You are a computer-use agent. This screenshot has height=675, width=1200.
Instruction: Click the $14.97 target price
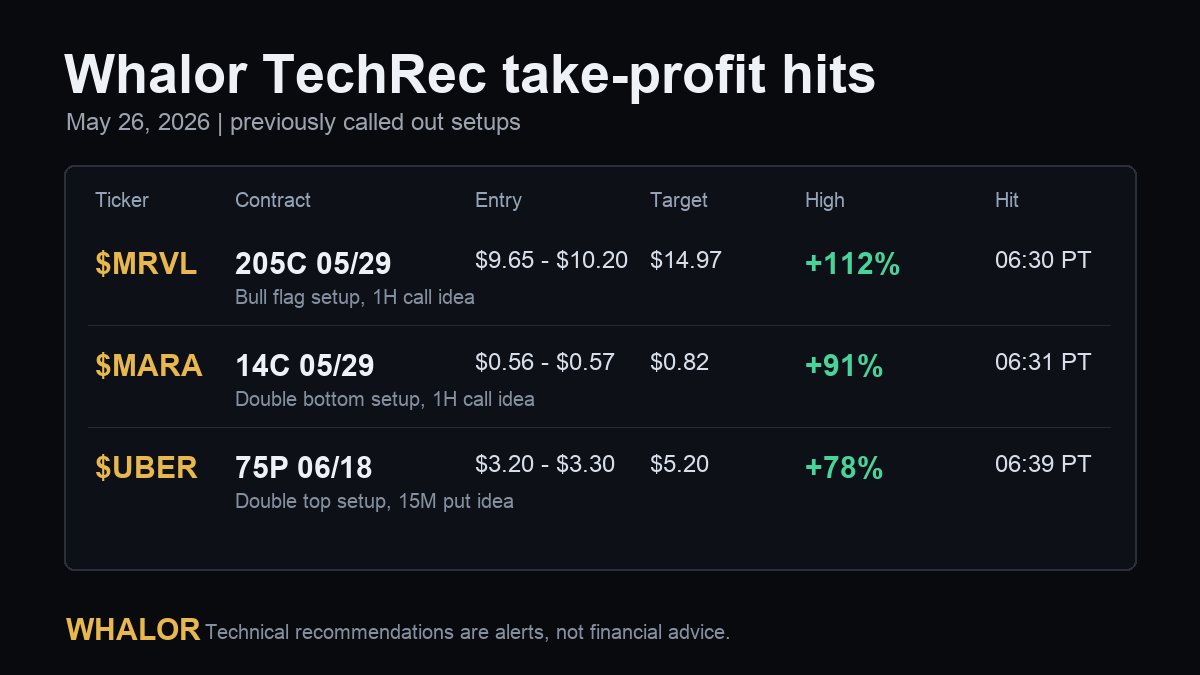click(x=686, y=260)
